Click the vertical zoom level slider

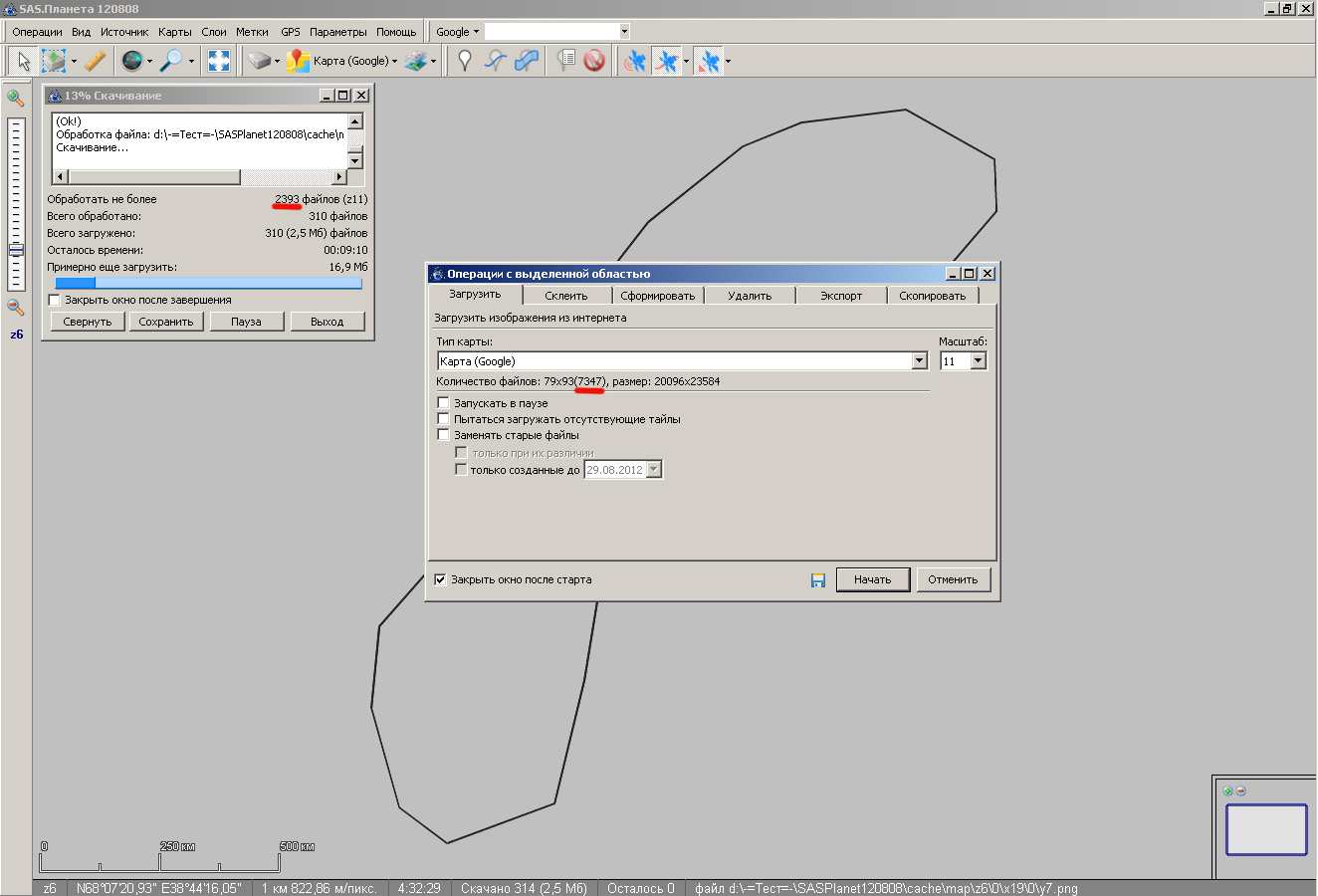tap(16, 204)
